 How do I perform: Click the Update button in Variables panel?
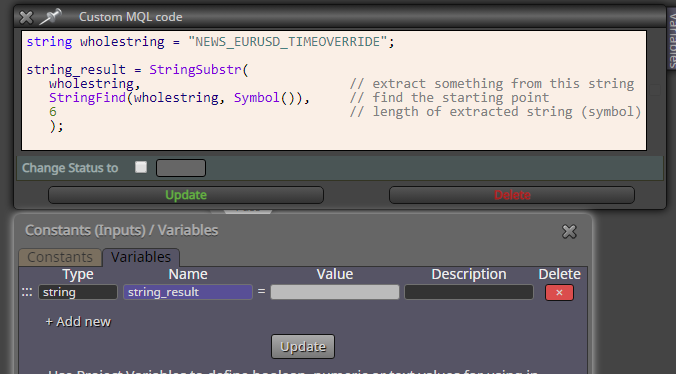click(303, 346)
